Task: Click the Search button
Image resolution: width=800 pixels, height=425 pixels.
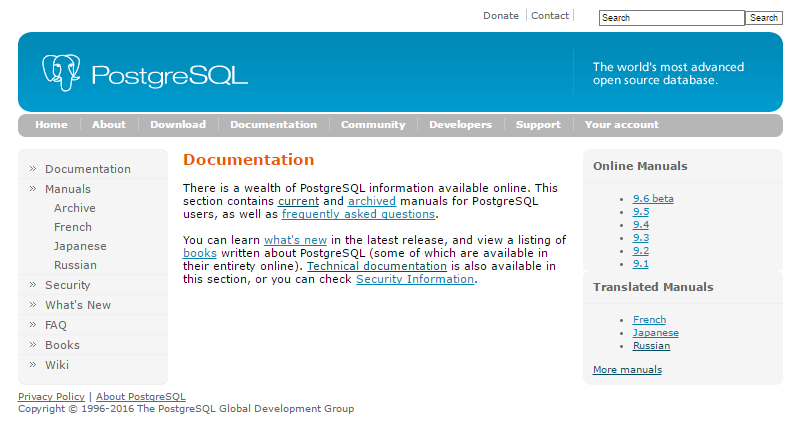Action: point(763,18)
